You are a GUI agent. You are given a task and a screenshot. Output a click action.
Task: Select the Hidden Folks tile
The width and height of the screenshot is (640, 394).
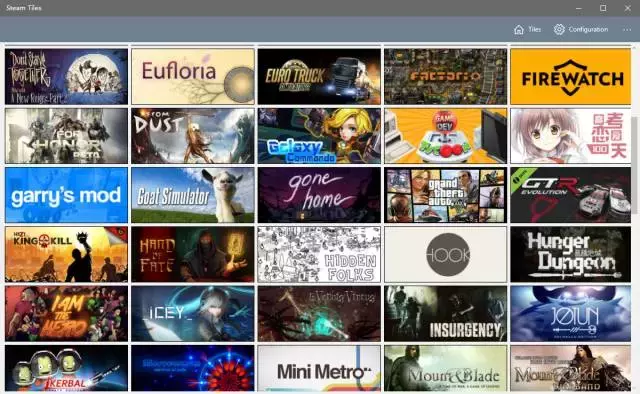tap(319, 254)
